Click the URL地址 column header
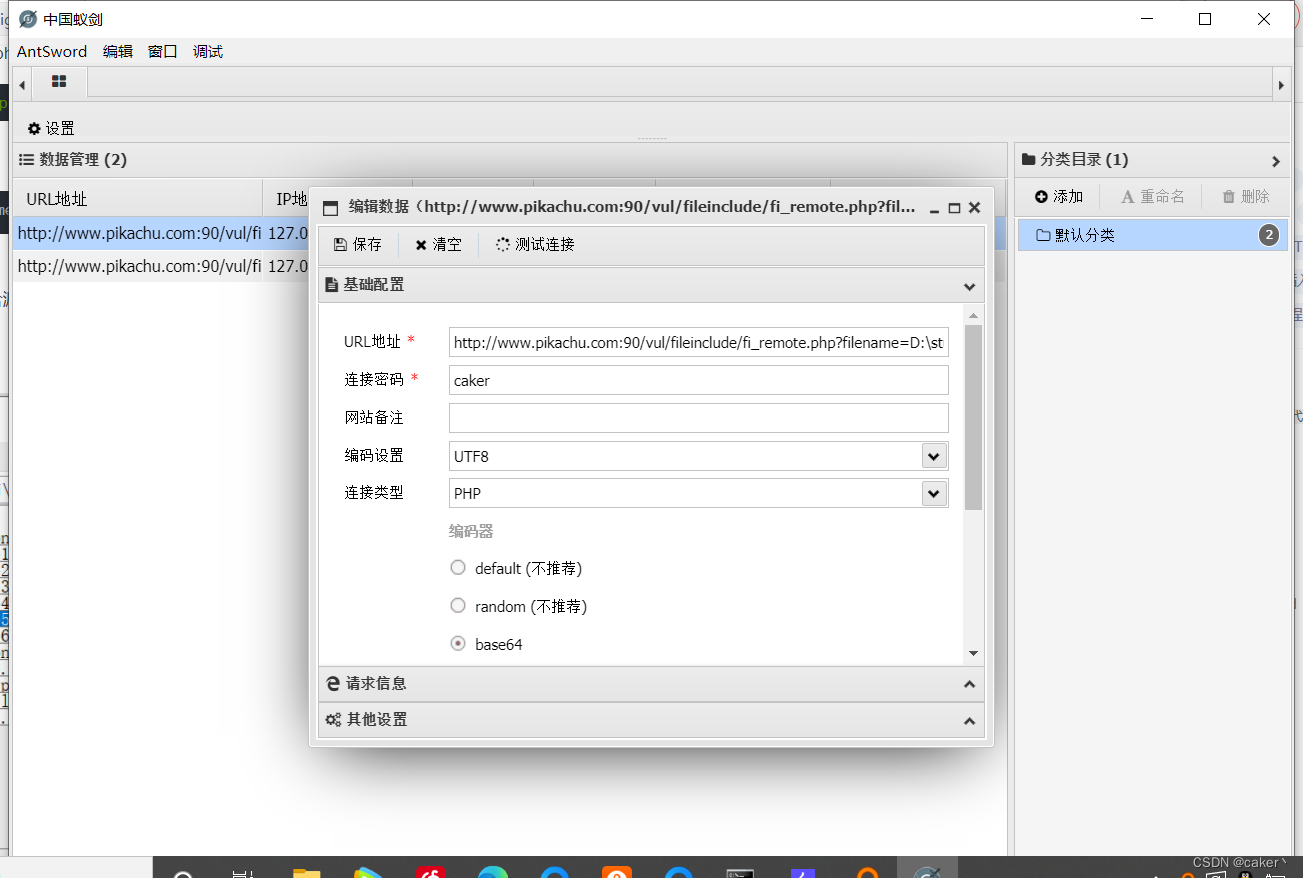This screenshot has width=1303, height=878. tap(137, 198)
